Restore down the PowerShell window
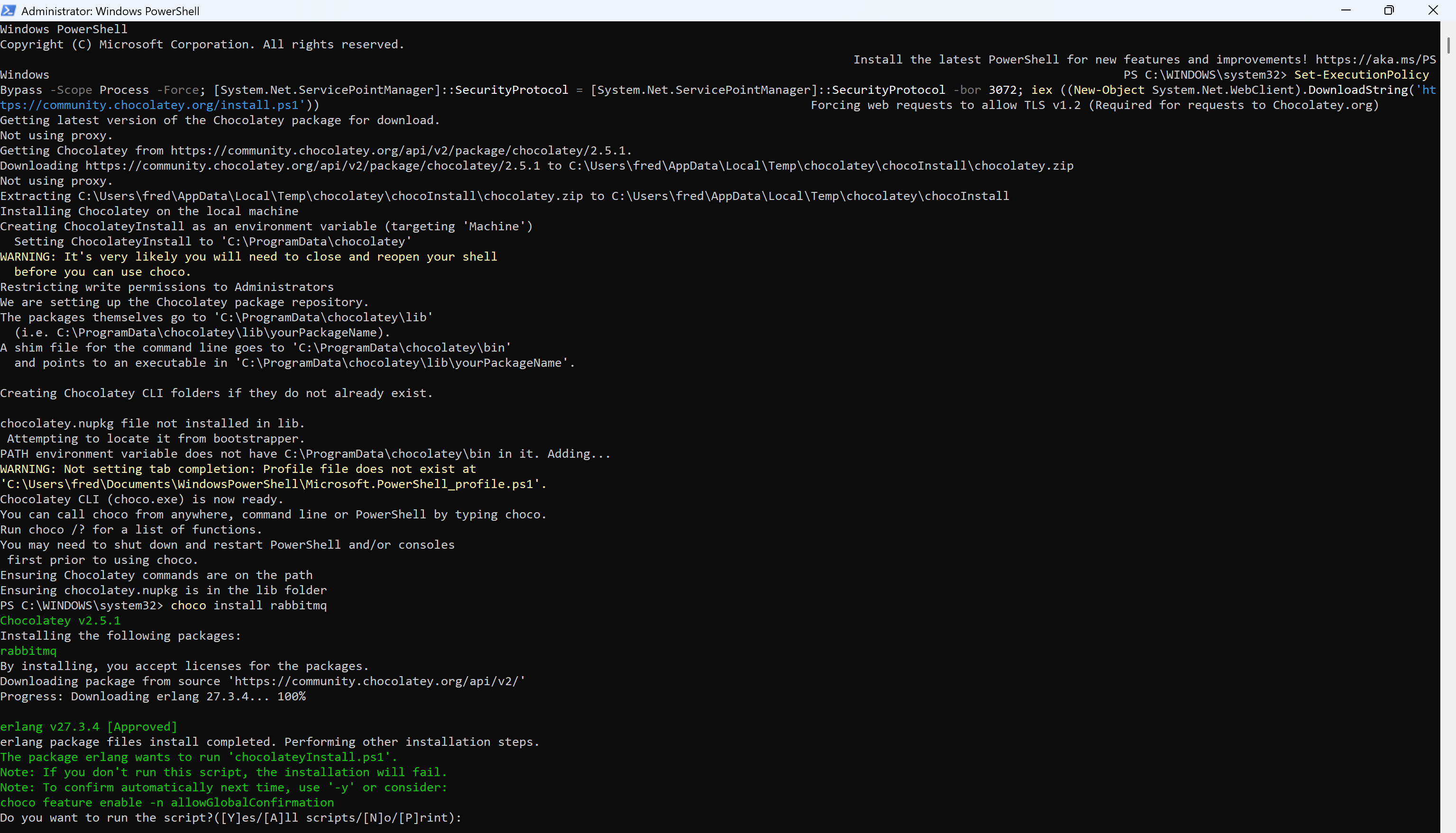Viewport: 1456px width, 833px height. (1389, 10)
